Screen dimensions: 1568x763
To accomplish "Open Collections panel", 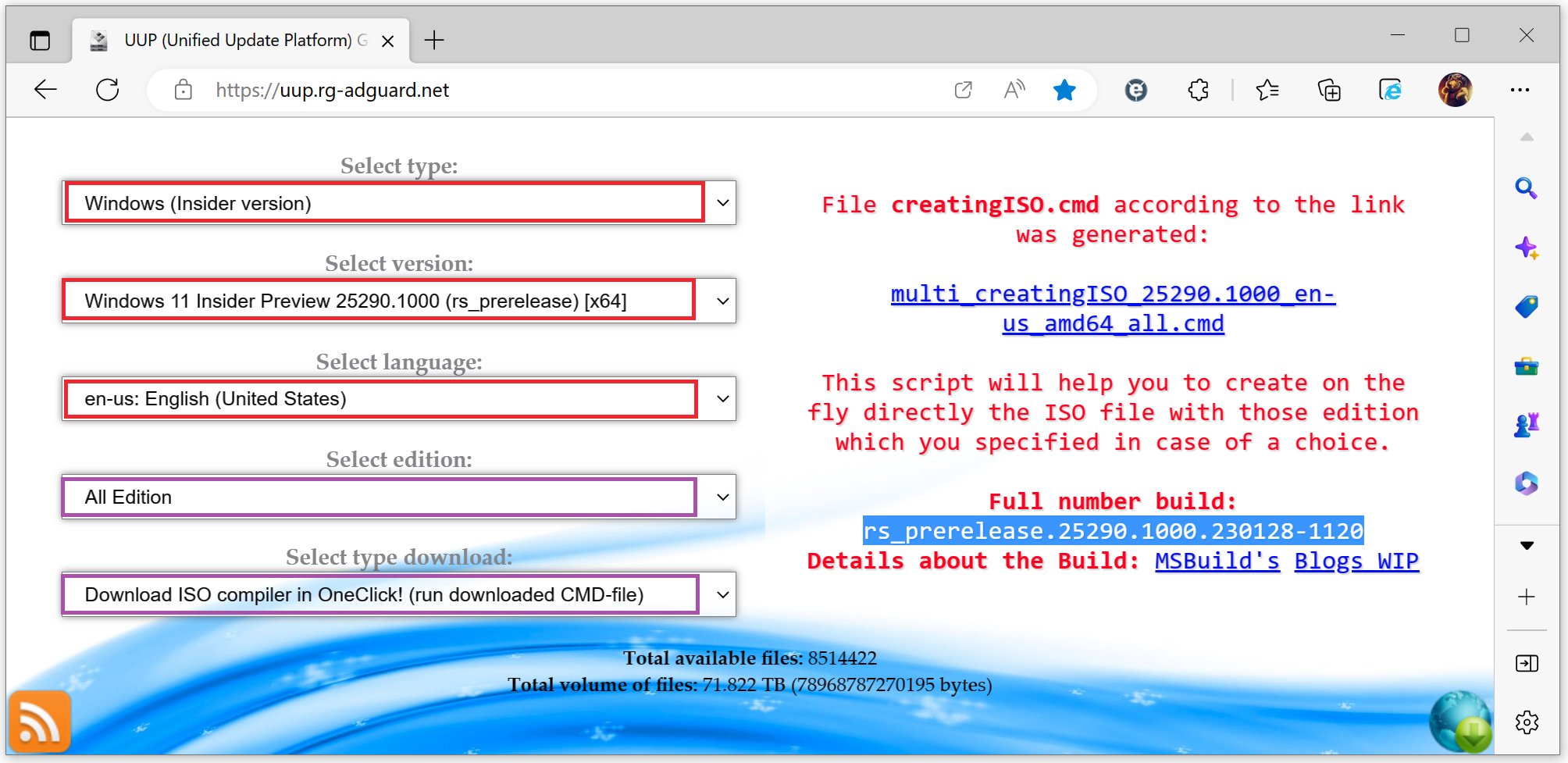I will 1329,90.
